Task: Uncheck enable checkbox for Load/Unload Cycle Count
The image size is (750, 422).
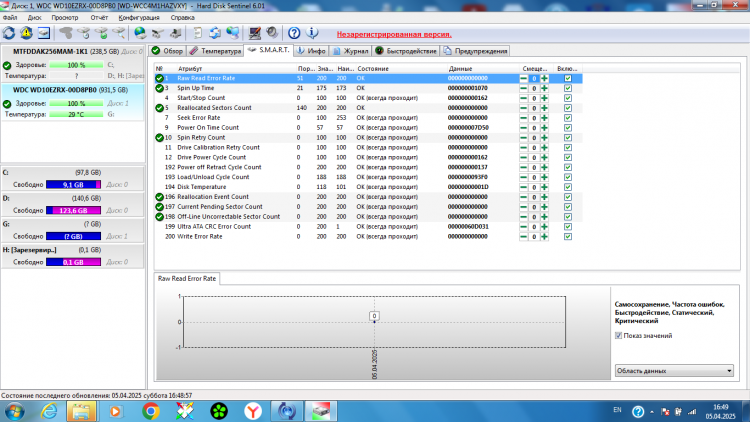Action: pos(568,178)
